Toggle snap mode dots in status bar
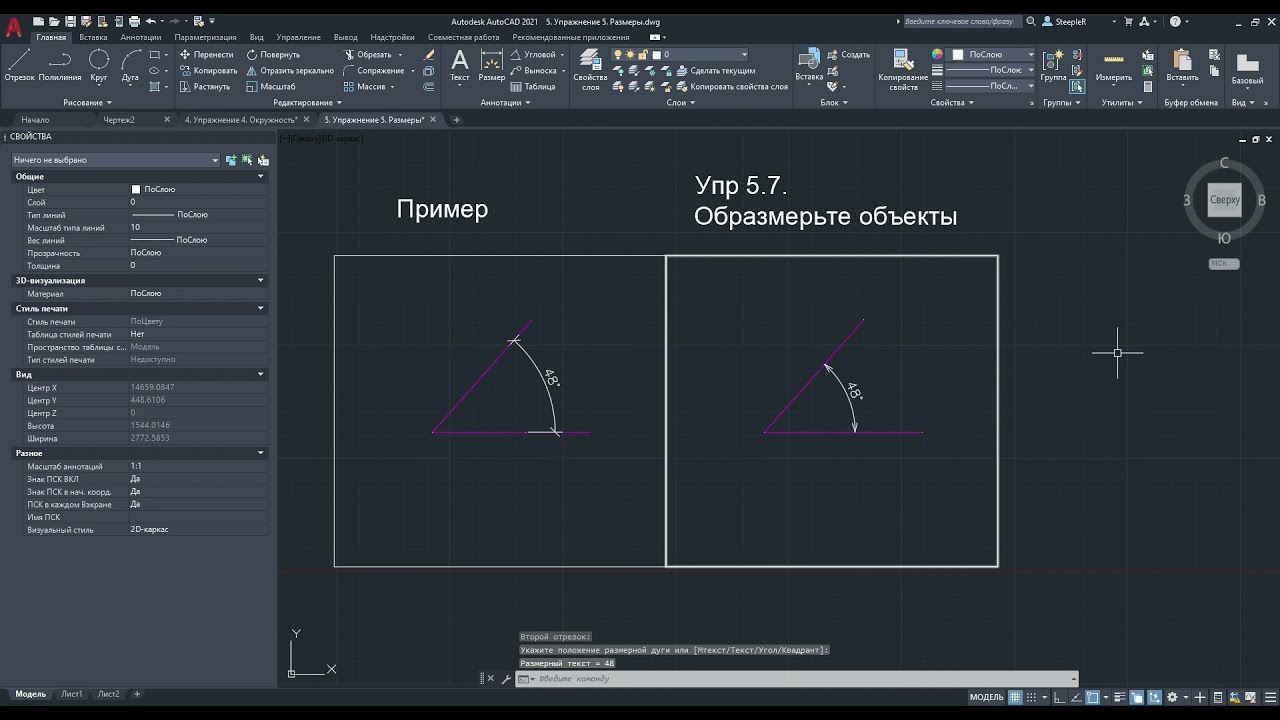The height and width of the screenshot is (720, 1280). 1033,697
